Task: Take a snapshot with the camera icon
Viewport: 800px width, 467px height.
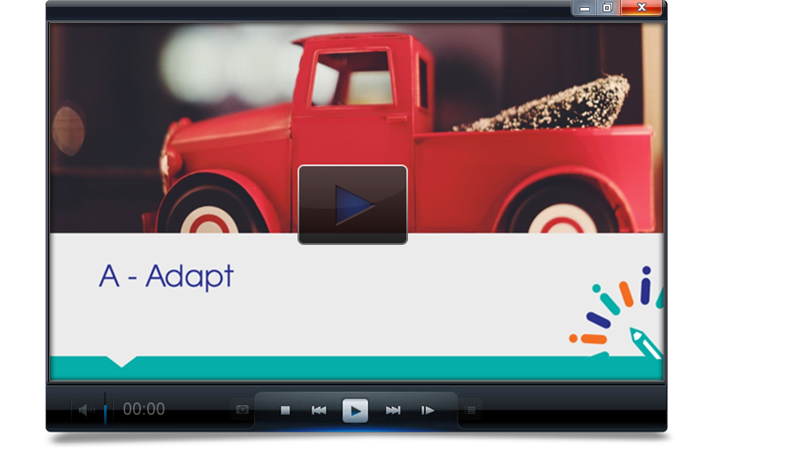Action: tap(242, 409)
